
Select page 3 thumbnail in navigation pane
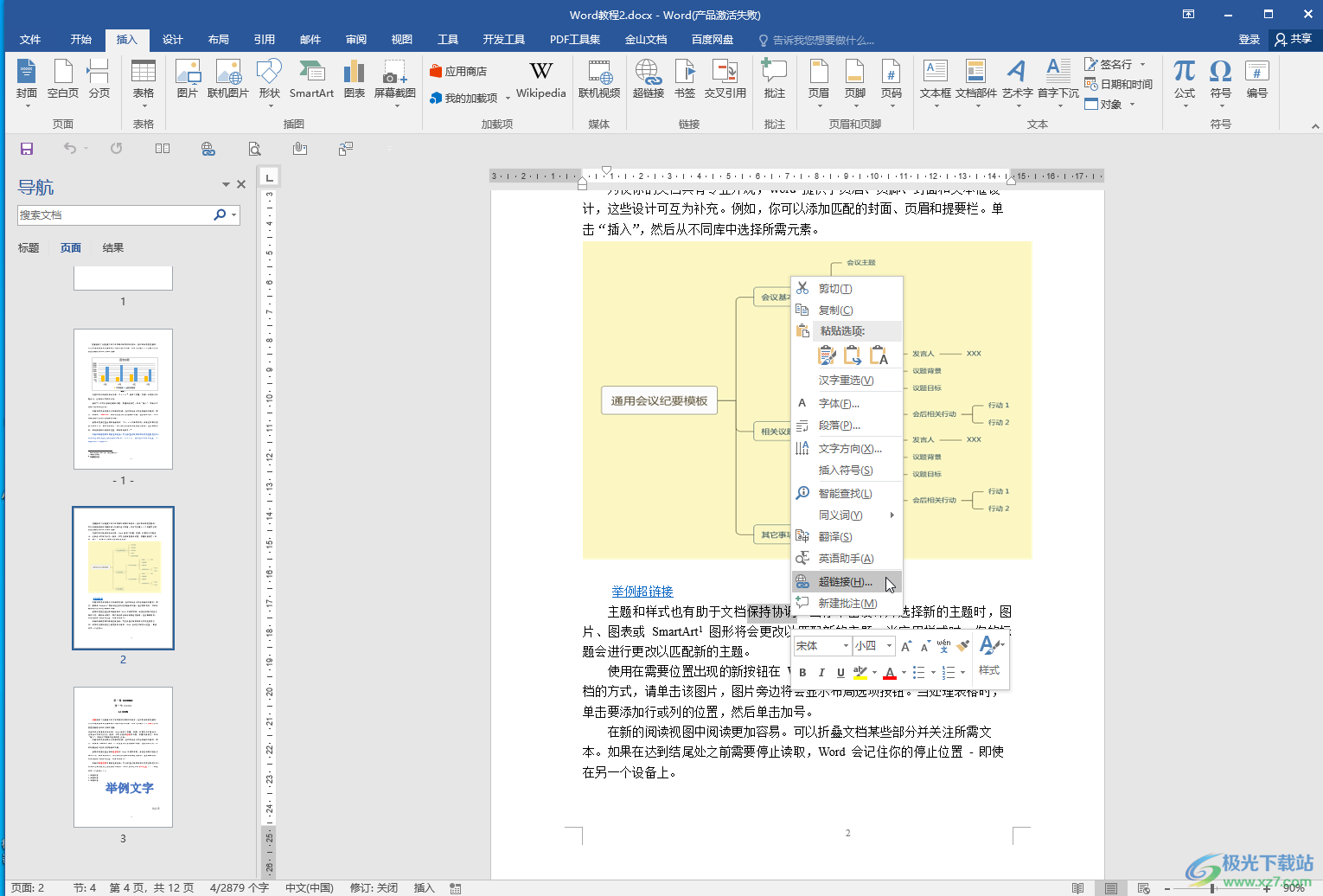123,757
